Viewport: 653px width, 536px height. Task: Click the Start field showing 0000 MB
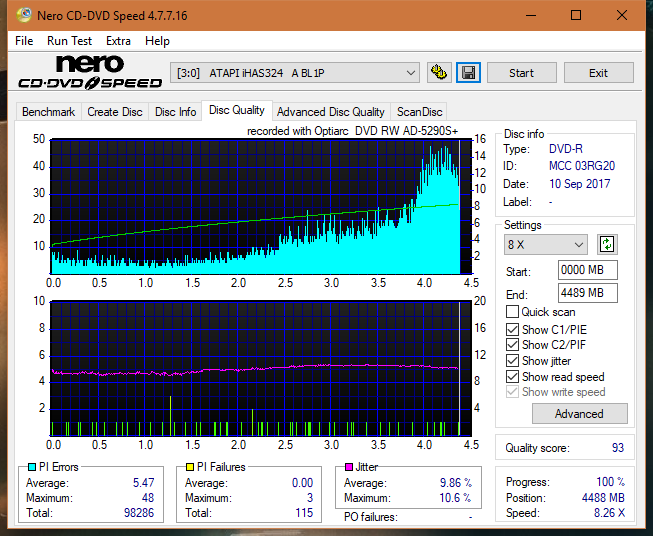point(587,270)
